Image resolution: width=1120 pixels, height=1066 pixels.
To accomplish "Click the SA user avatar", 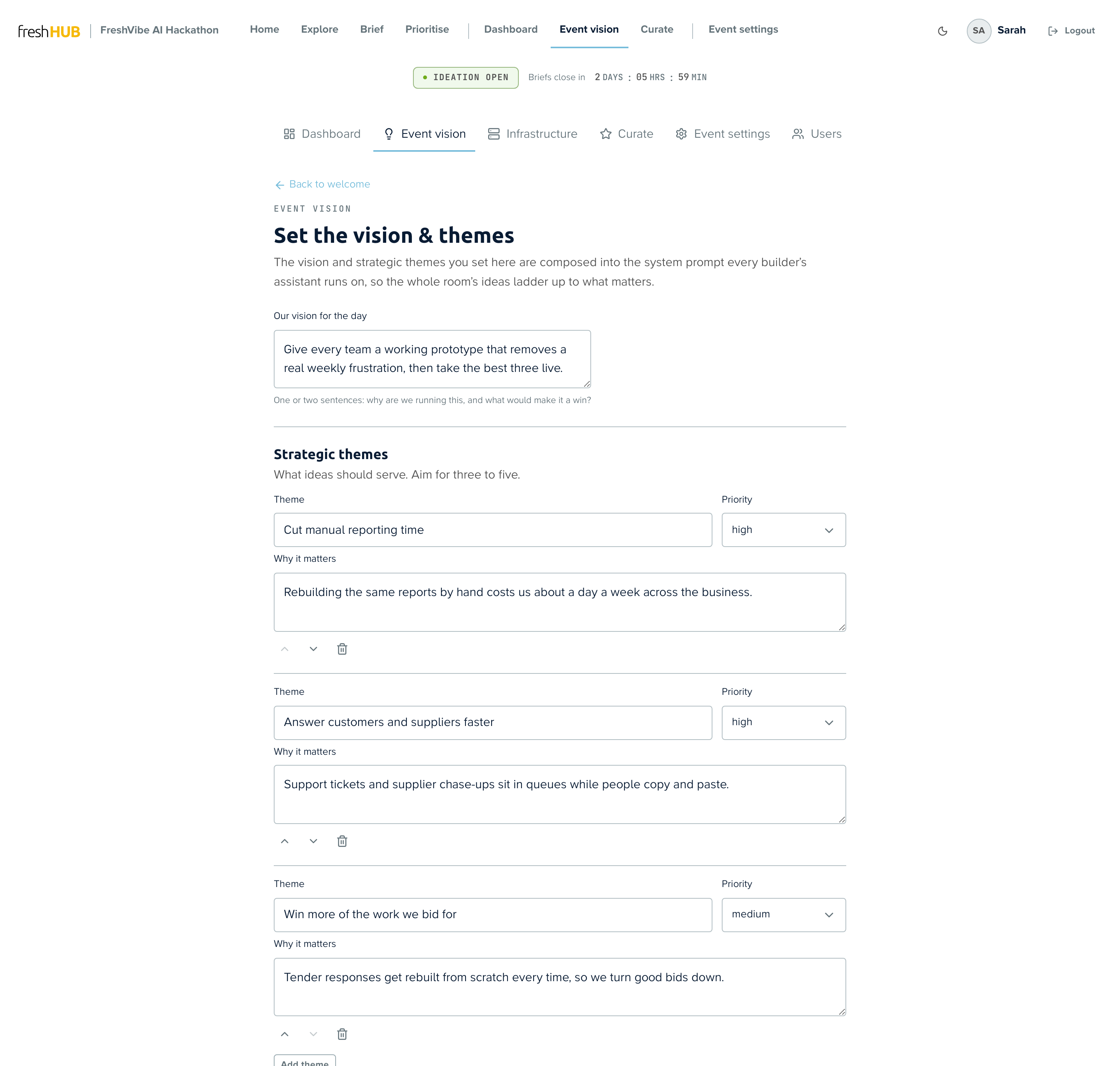I will point(978,31).
